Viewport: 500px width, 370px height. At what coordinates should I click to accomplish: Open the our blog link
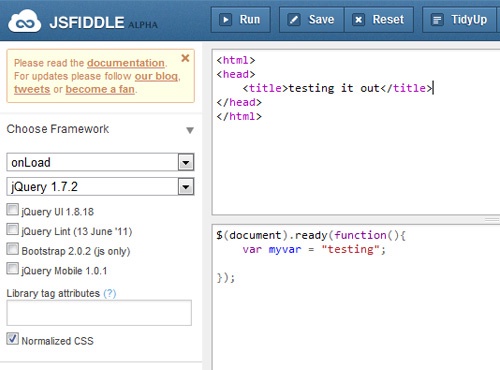click(x=156, y=76)
